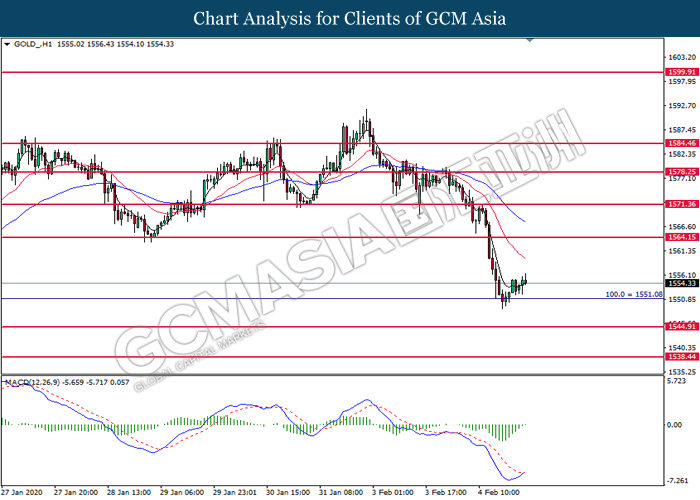The image size is (700, 500).
Task: Click the 1544.91 support level label
Action: [x=682, y=326]
